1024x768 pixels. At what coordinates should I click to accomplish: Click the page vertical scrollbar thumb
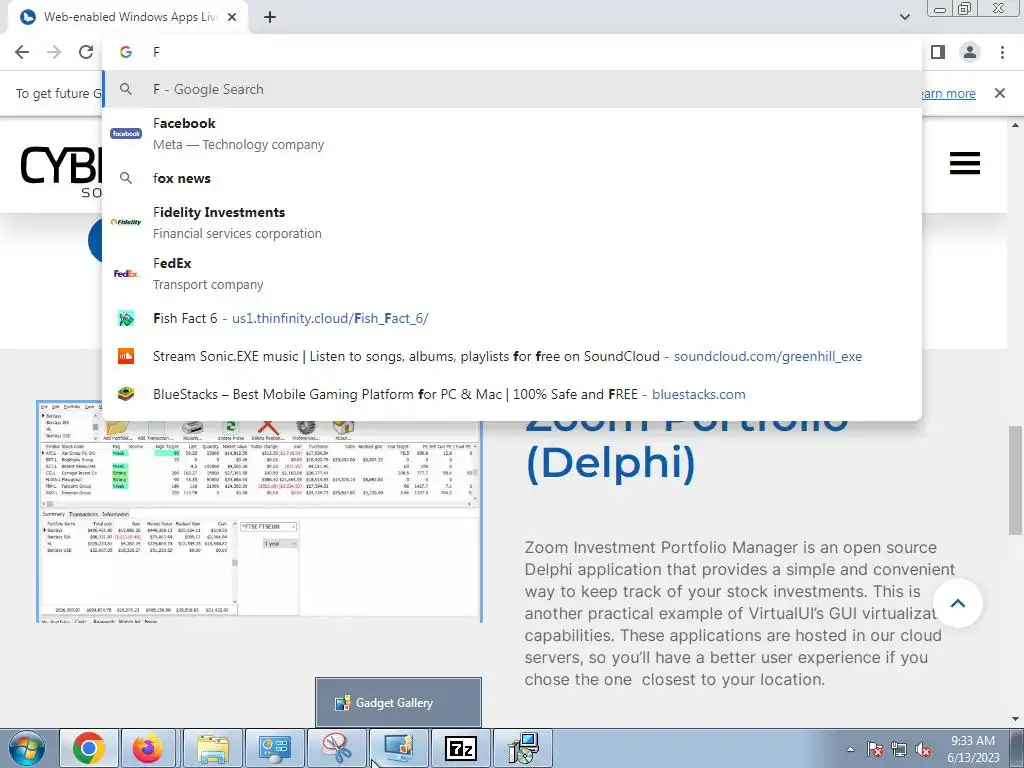coord(1016,479)
